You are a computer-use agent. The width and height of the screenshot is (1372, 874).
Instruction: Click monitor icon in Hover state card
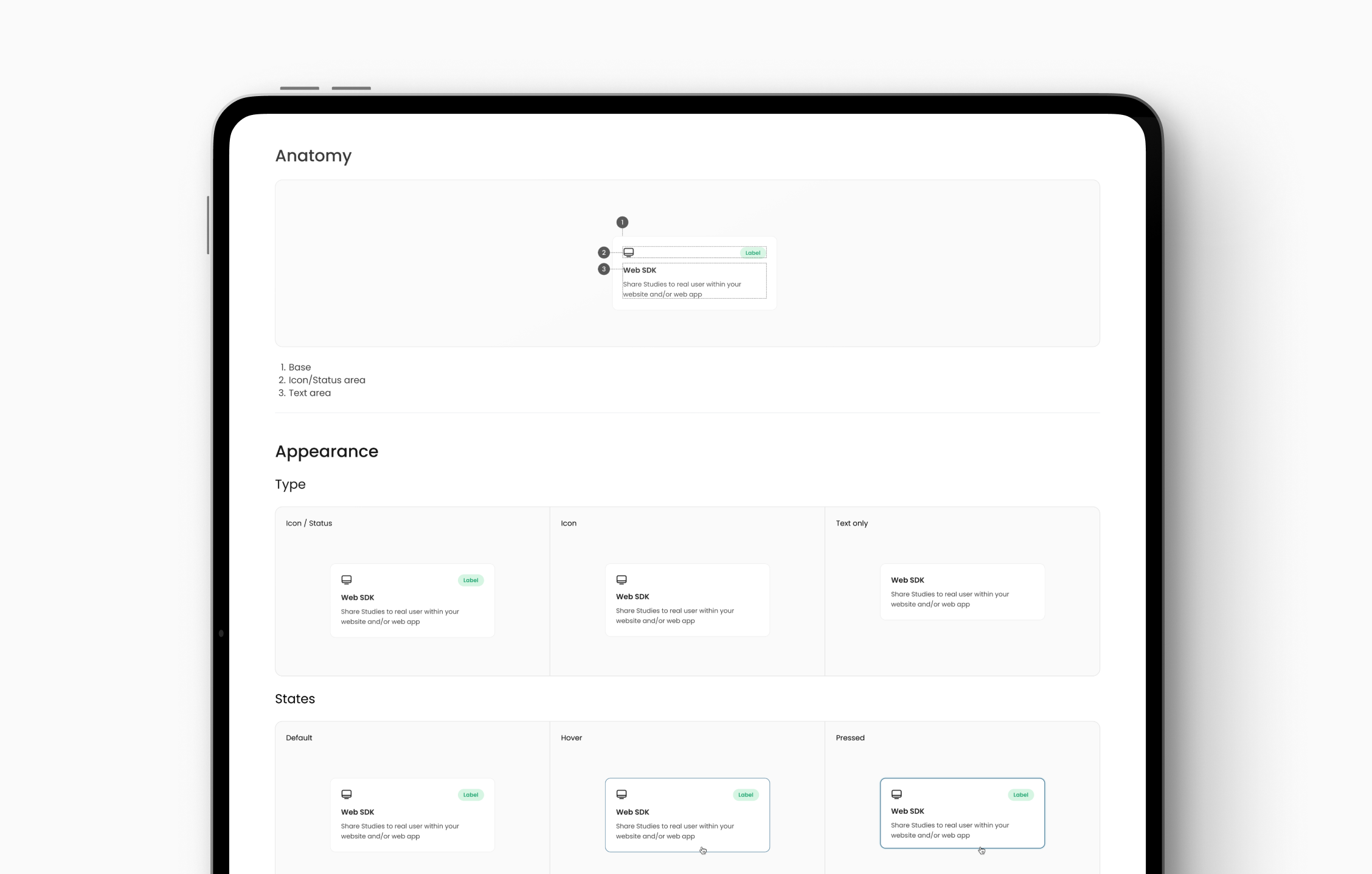point(622,794)
